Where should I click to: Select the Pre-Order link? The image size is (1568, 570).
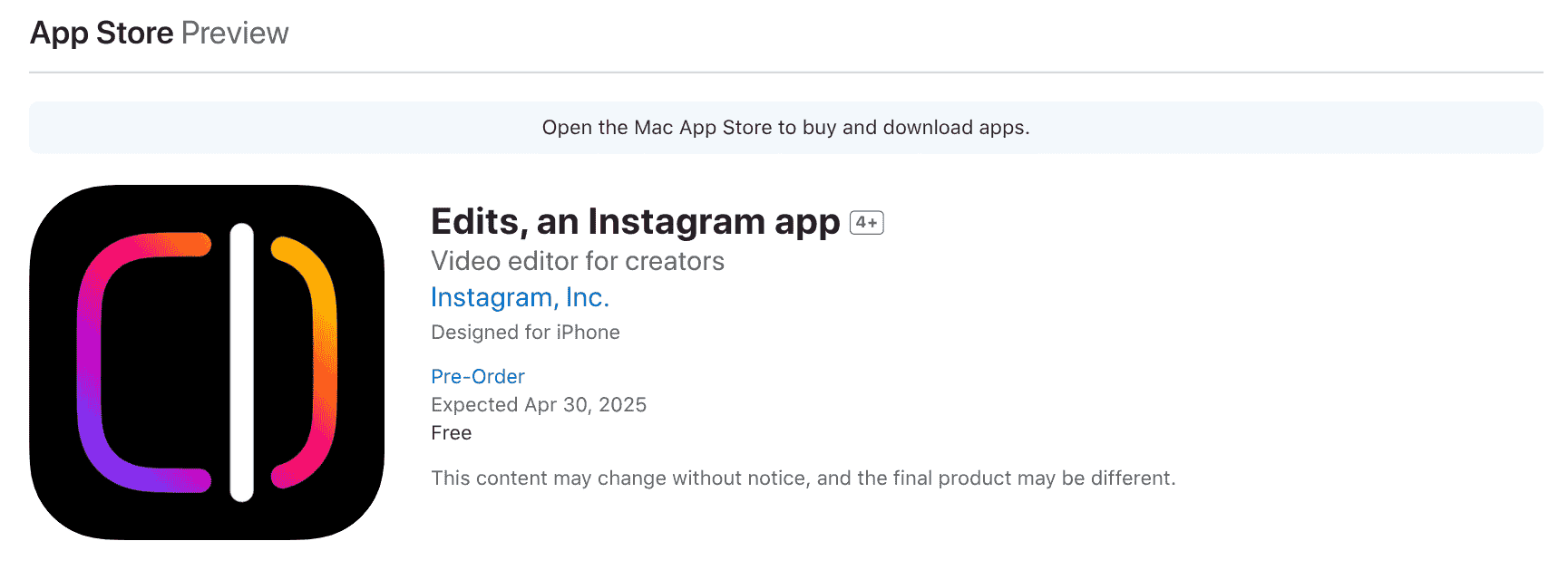477,376
